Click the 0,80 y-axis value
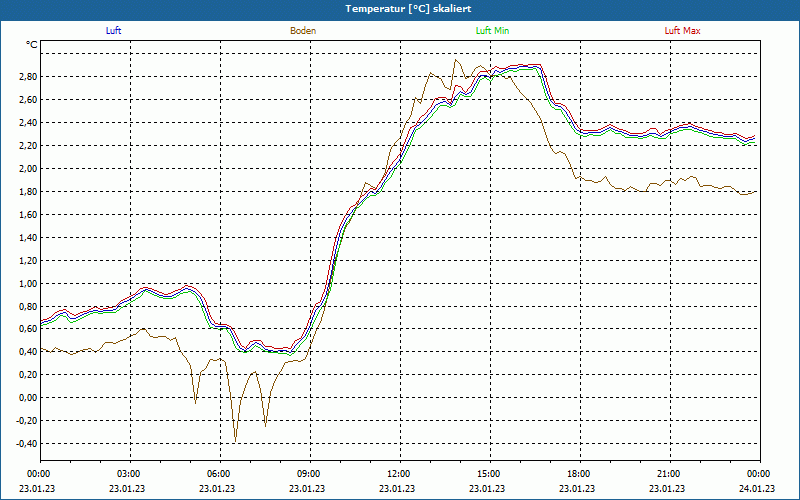 [x=28, y=307]
